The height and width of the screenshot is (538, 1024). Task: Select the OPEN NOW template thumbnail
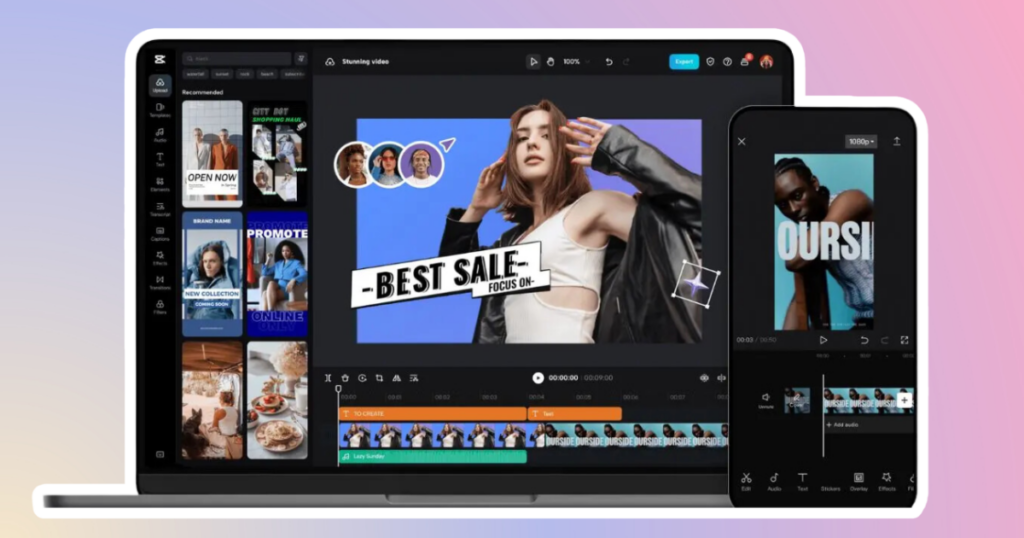(x=212, y=153)
